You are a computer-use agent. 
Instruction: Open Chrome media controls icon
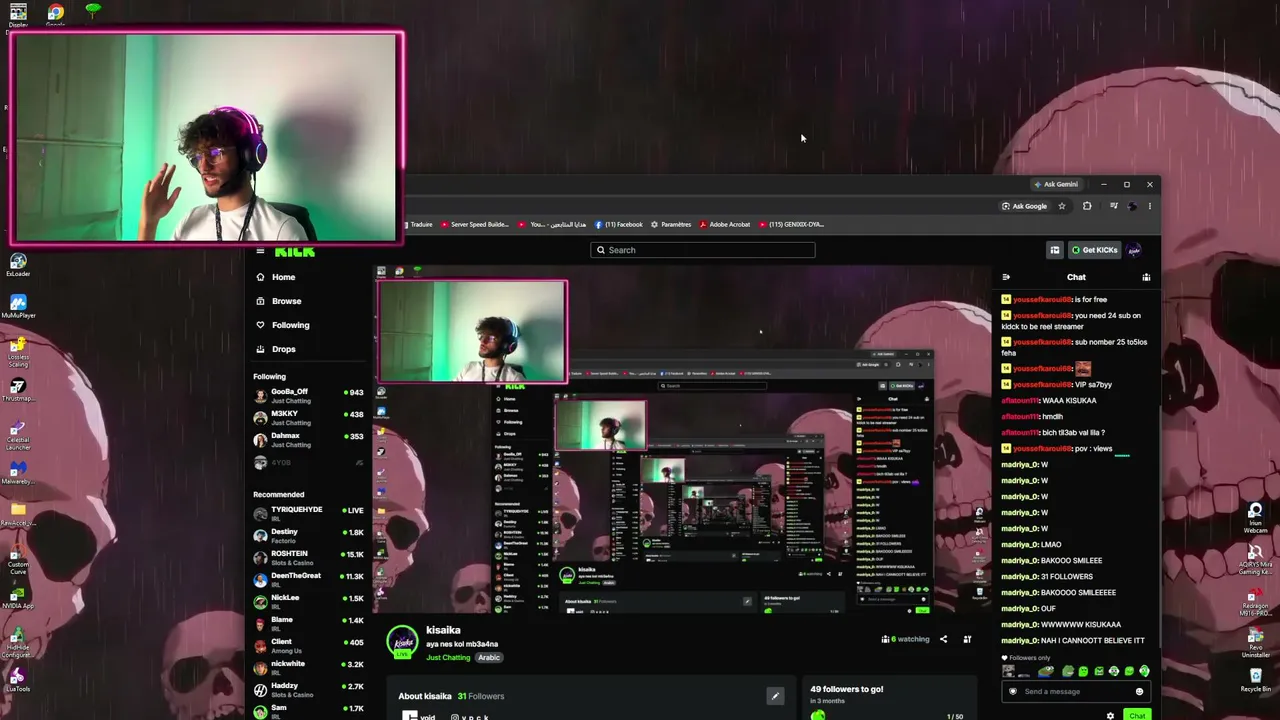tap(1113, 206)
